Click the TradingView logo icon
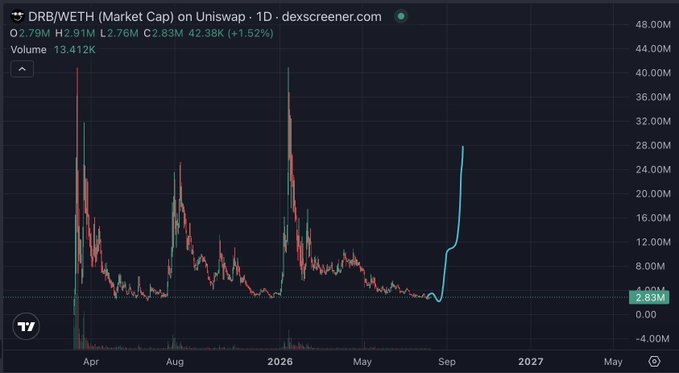679x373 pixels. (26, 326)
